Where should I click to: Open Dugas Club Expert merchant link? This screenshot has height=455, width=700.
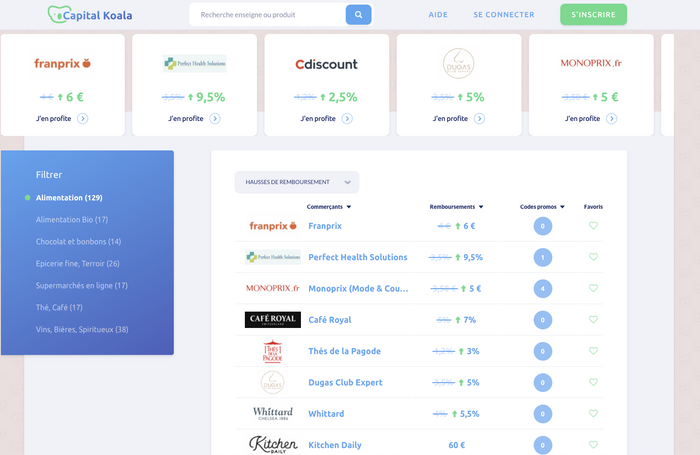pyautogui.click(x=346, y=382)
